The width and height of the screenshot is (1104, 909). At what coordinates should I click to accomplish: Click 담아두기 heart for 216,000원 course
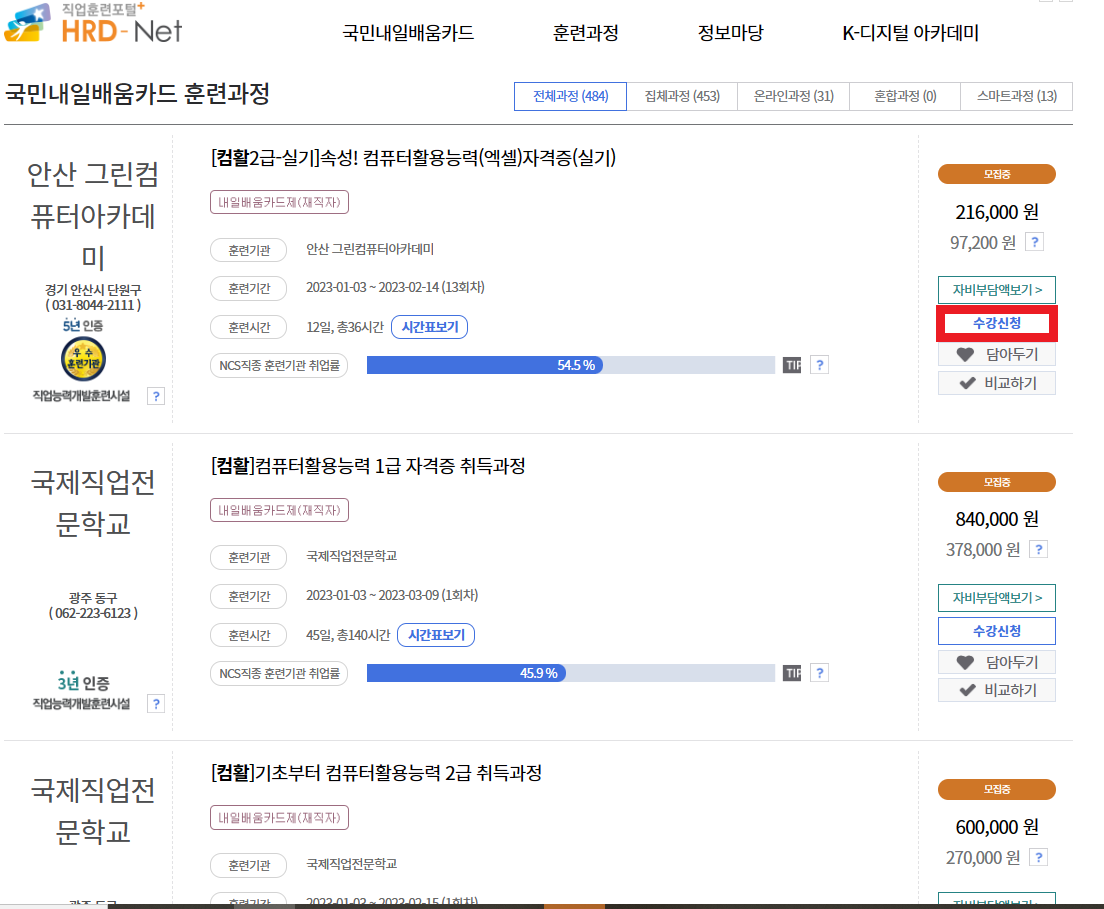[x=996, y=354]
